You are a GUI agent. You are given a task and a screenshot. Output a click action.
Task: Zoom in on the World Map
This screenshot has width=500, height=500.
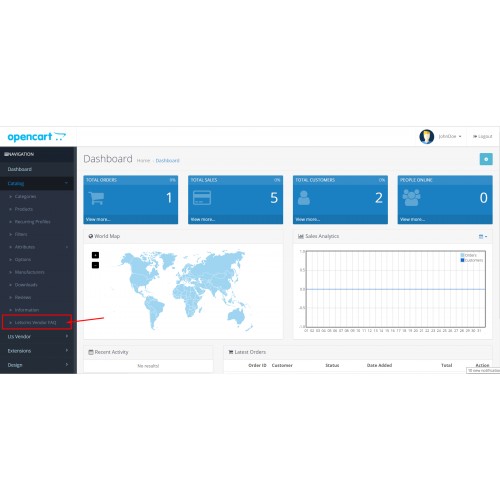[95, 255]
